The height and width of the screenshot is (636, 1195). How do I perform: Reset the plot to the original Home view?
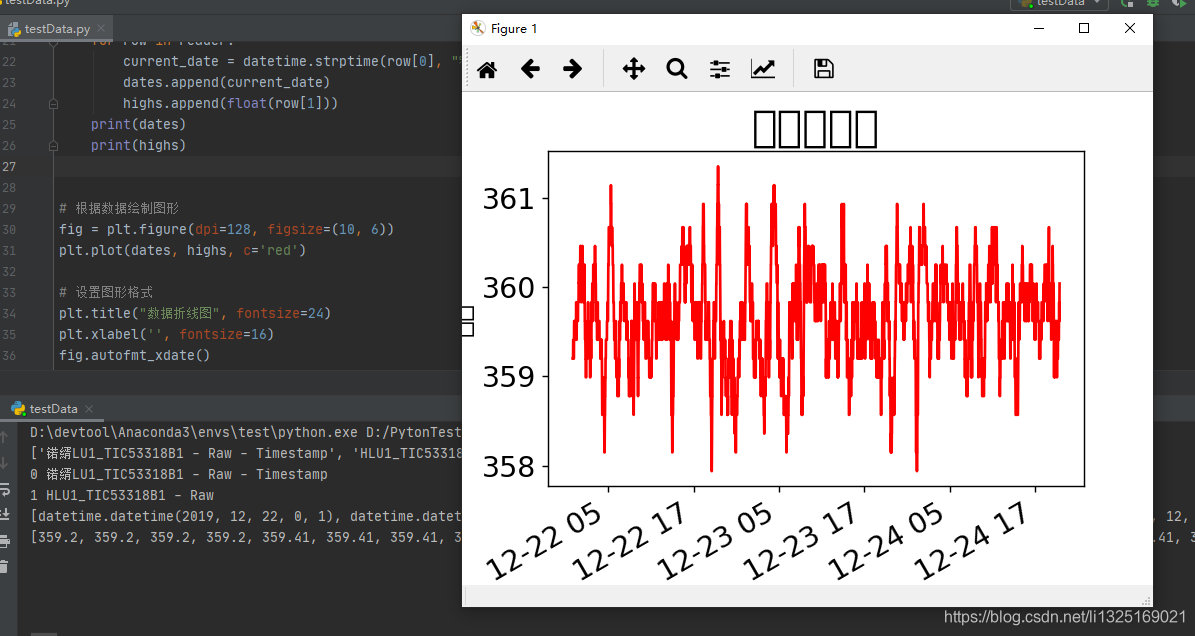[x=487, y=69]
